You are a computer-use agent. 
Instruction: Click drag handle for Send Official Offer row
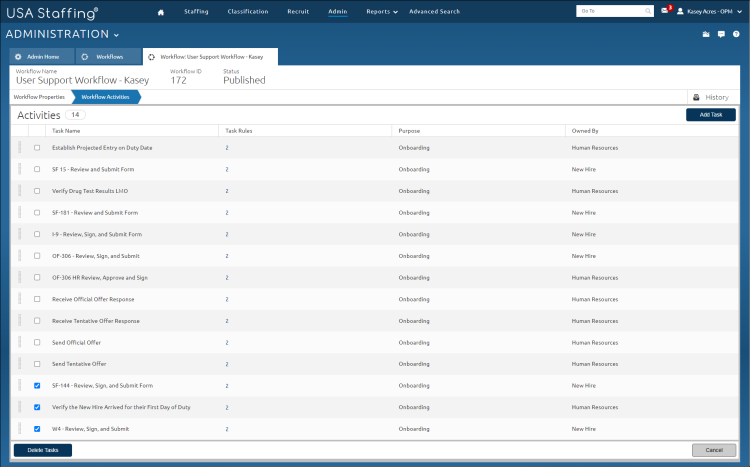[x=20, y=342]
